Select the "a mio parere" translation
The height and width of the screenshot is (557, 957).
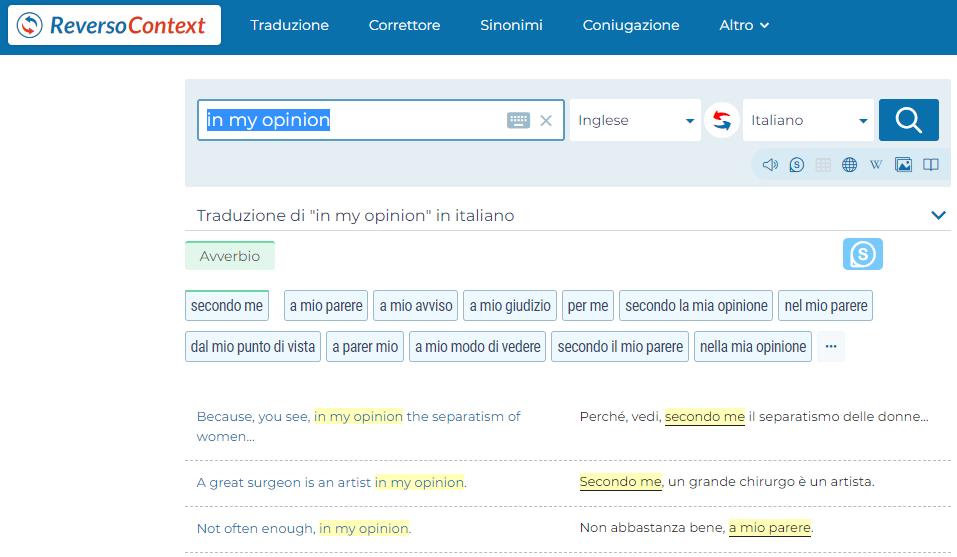[x=326, y=306]
